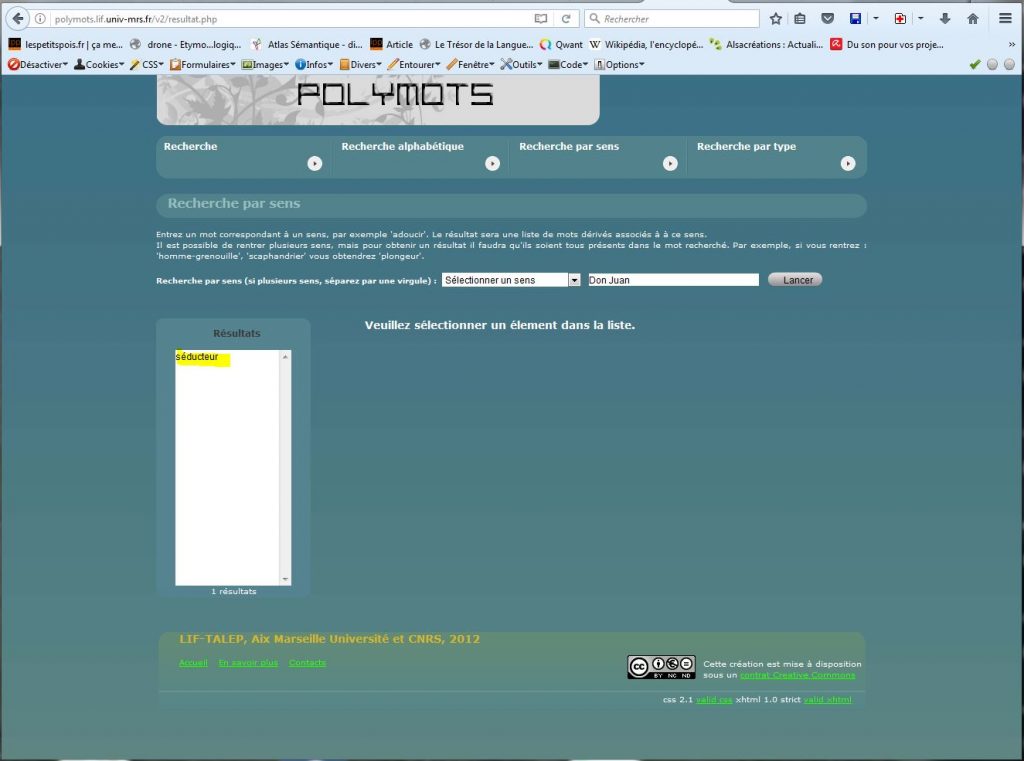Toggle reader view icon in address bar
This screenshot has width=1024, height=761.
tap(541, 19)
